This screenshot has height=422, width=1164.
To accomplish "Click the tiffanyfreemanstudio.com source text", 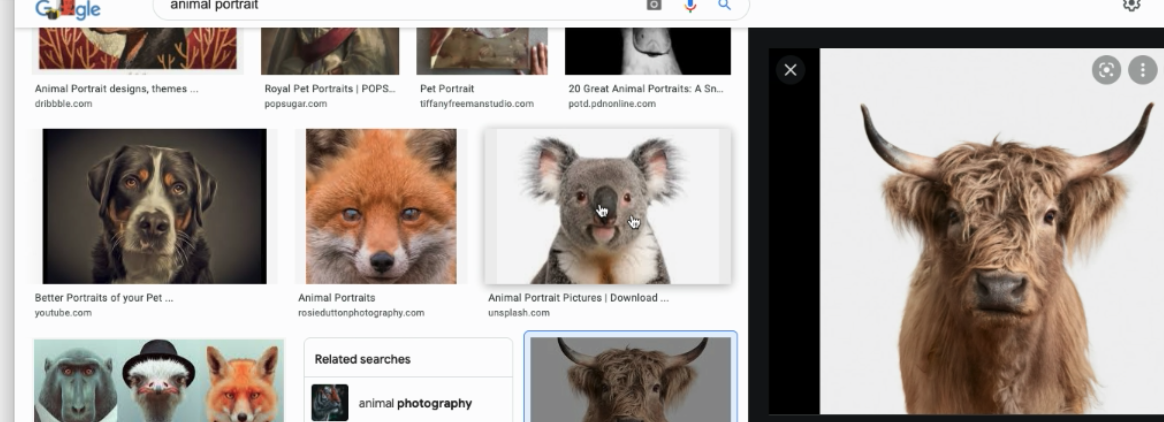I will (477, 103).
